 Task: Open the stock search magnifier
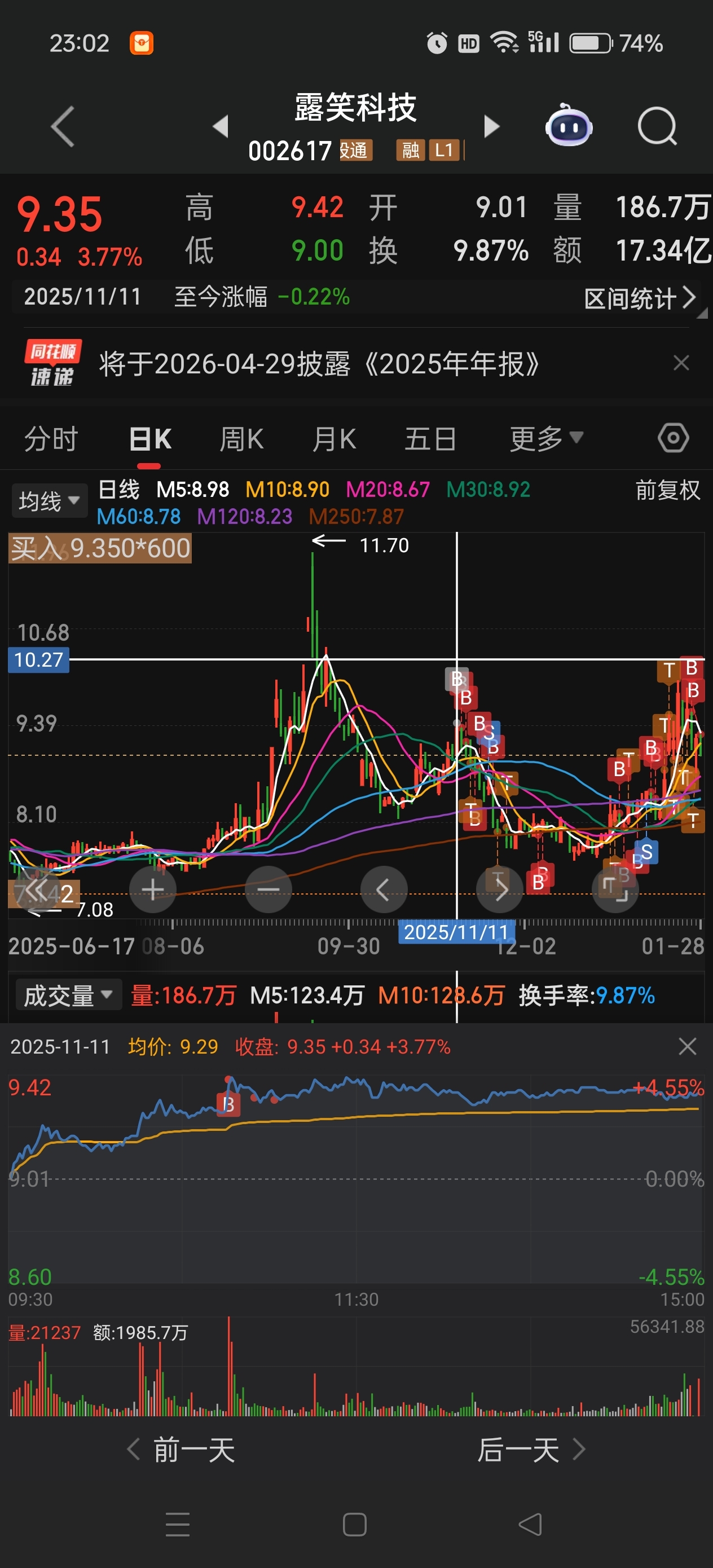(x=658, y=126)
